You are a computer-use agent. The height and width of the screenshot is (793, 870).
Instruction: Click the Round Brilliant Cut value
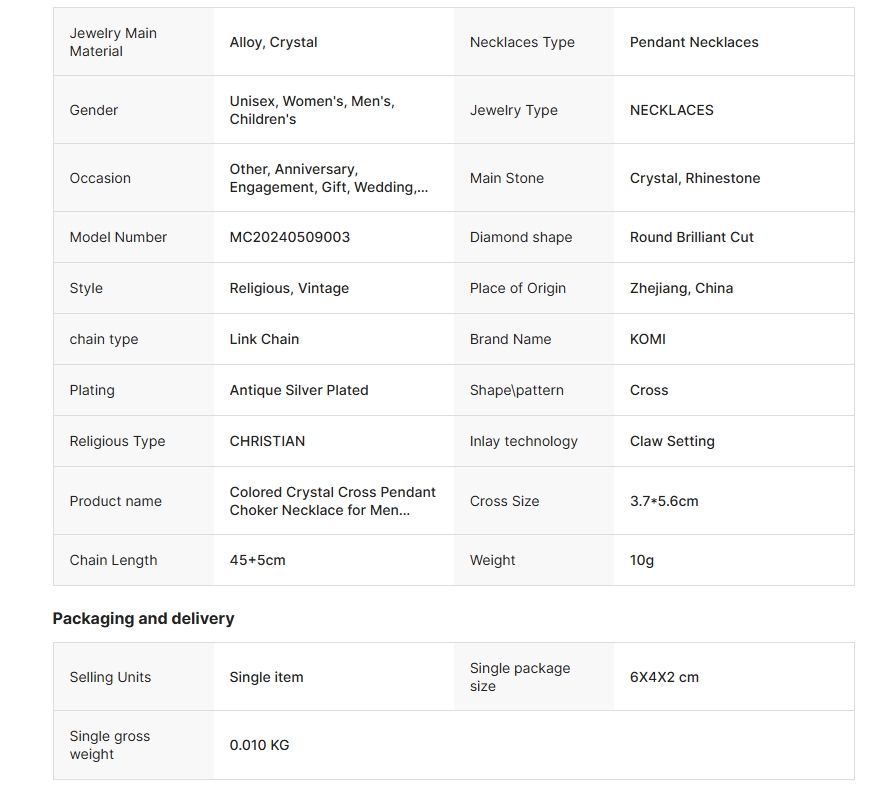(x=691, y=237)
